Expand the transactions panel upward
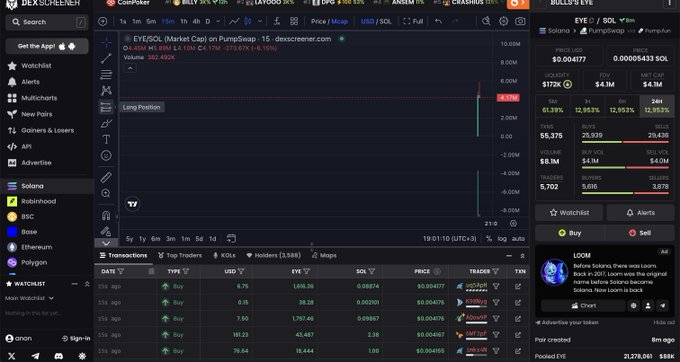The image size is (680, 362). pyautogui.click(x=522, y=256)
